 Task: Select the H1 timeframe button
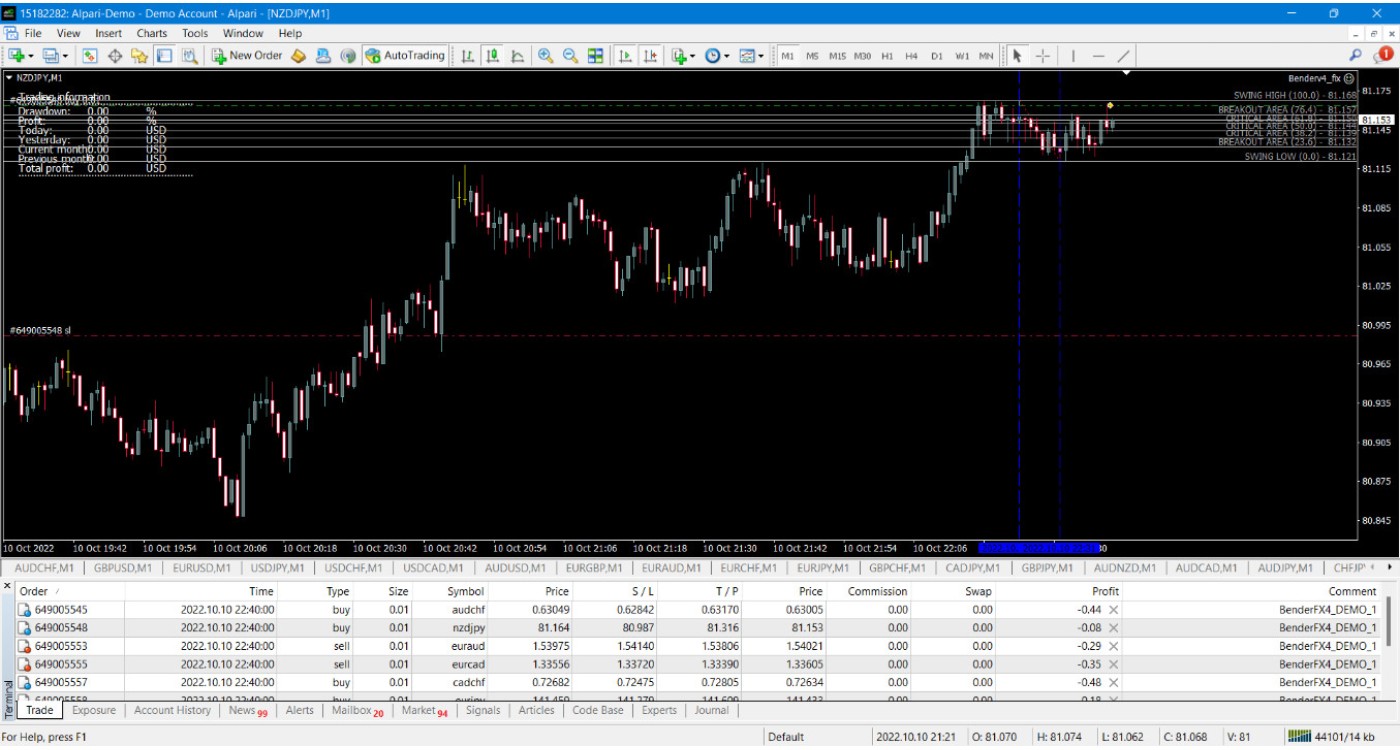pos(887,56)
